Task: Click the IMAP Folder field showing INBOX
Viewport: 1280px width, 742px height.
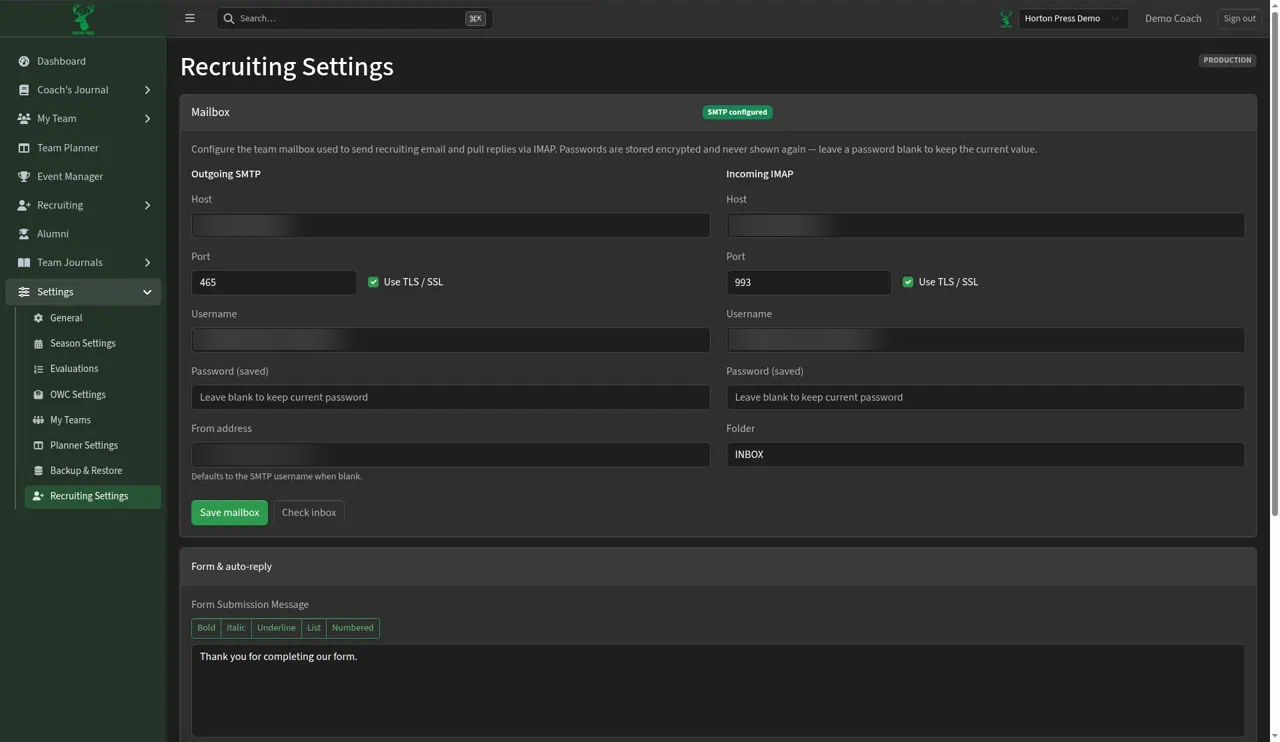Action: [x=985, y=455]
